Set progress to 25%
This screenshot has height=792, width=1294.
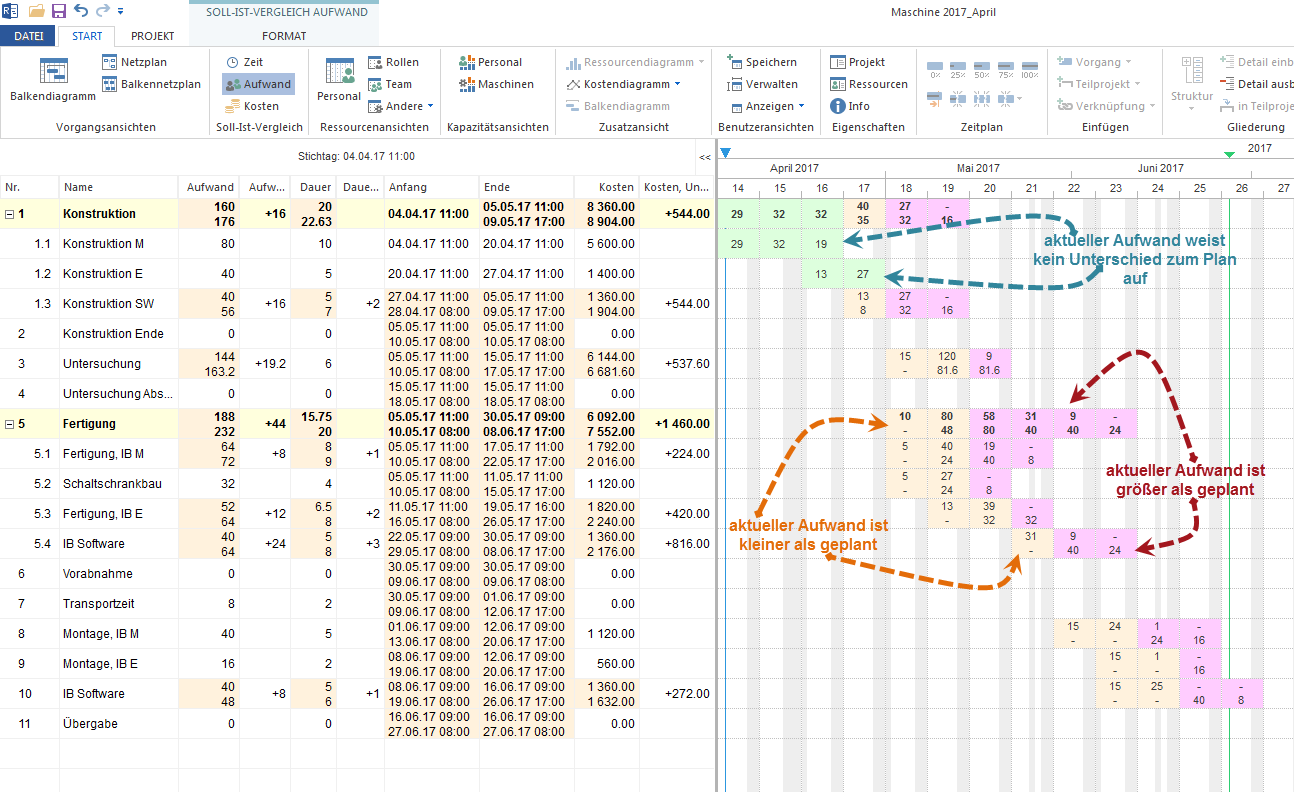click(958, 70)
